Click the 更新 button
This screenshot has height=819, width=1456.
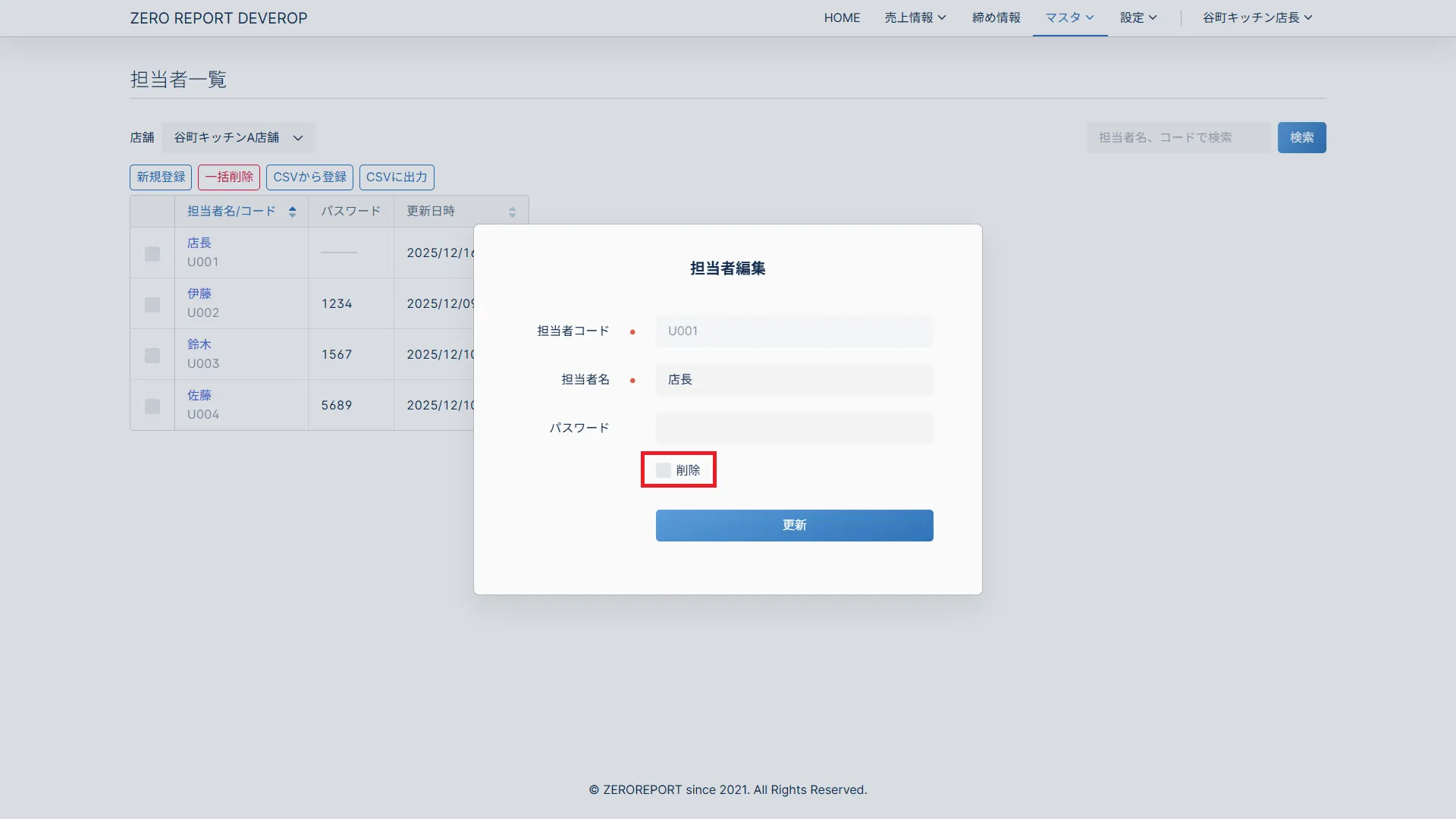pos(794,525)
